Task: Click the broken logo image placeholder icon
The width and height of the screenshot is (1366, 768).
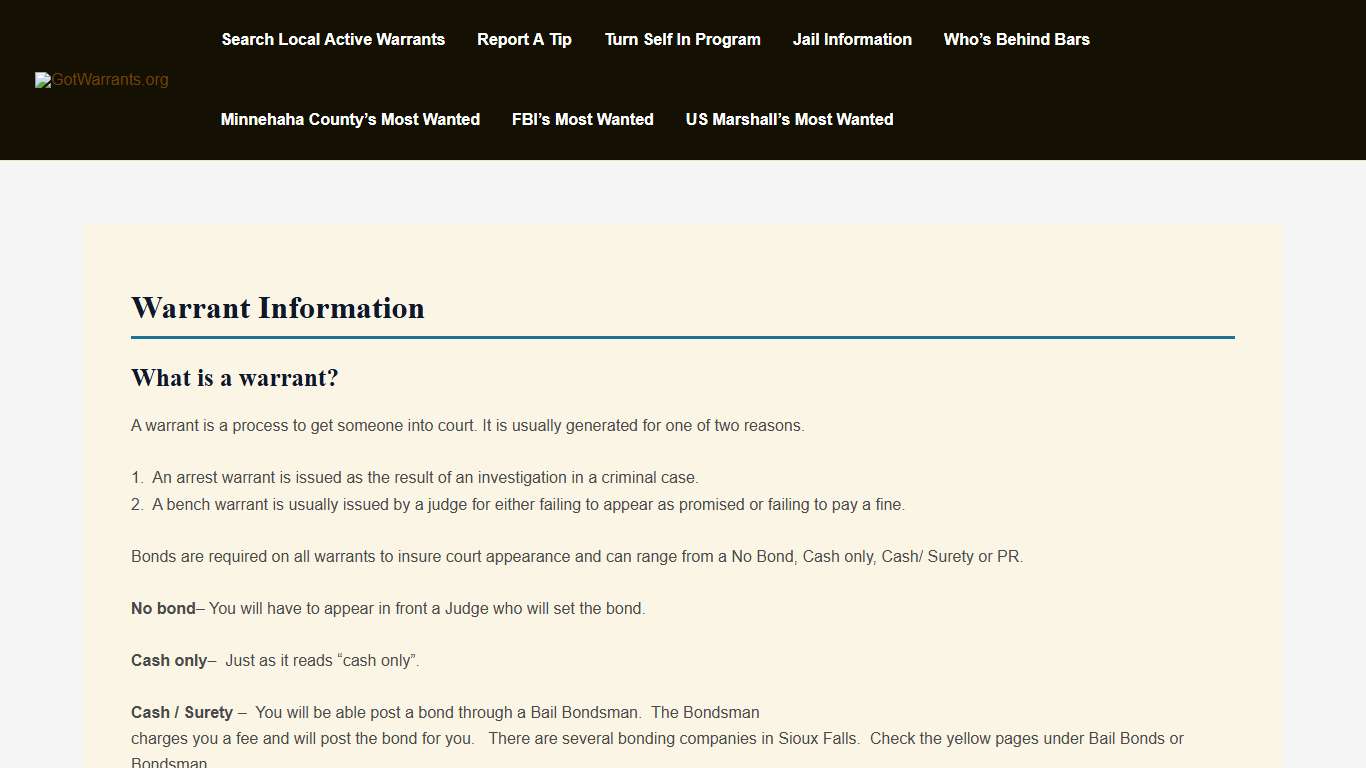Action: click(x=42, y=80)
